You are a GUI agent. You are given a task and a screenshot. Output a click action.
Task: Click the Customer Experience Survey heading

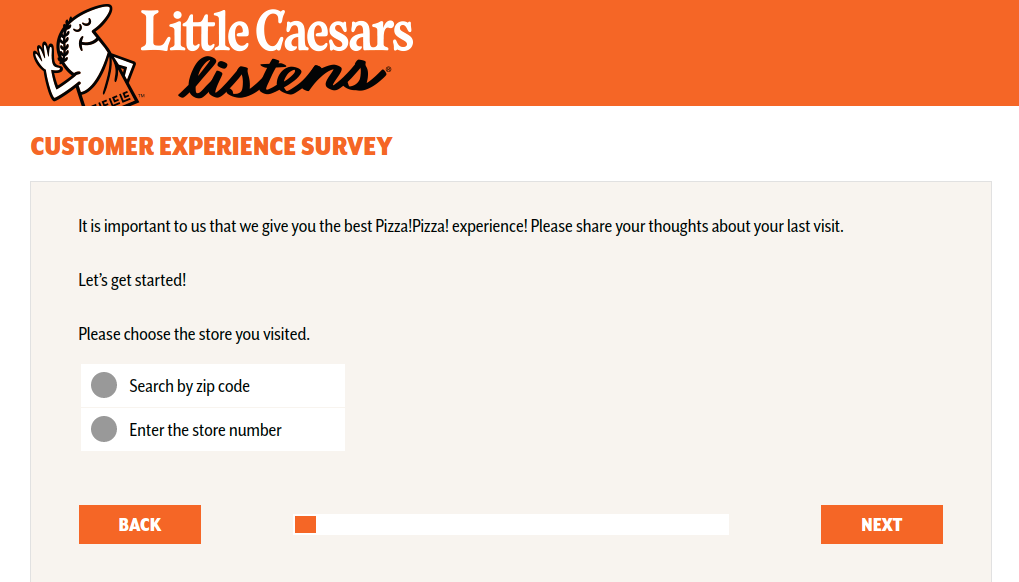pyautogui.click(x=210, y=146)
